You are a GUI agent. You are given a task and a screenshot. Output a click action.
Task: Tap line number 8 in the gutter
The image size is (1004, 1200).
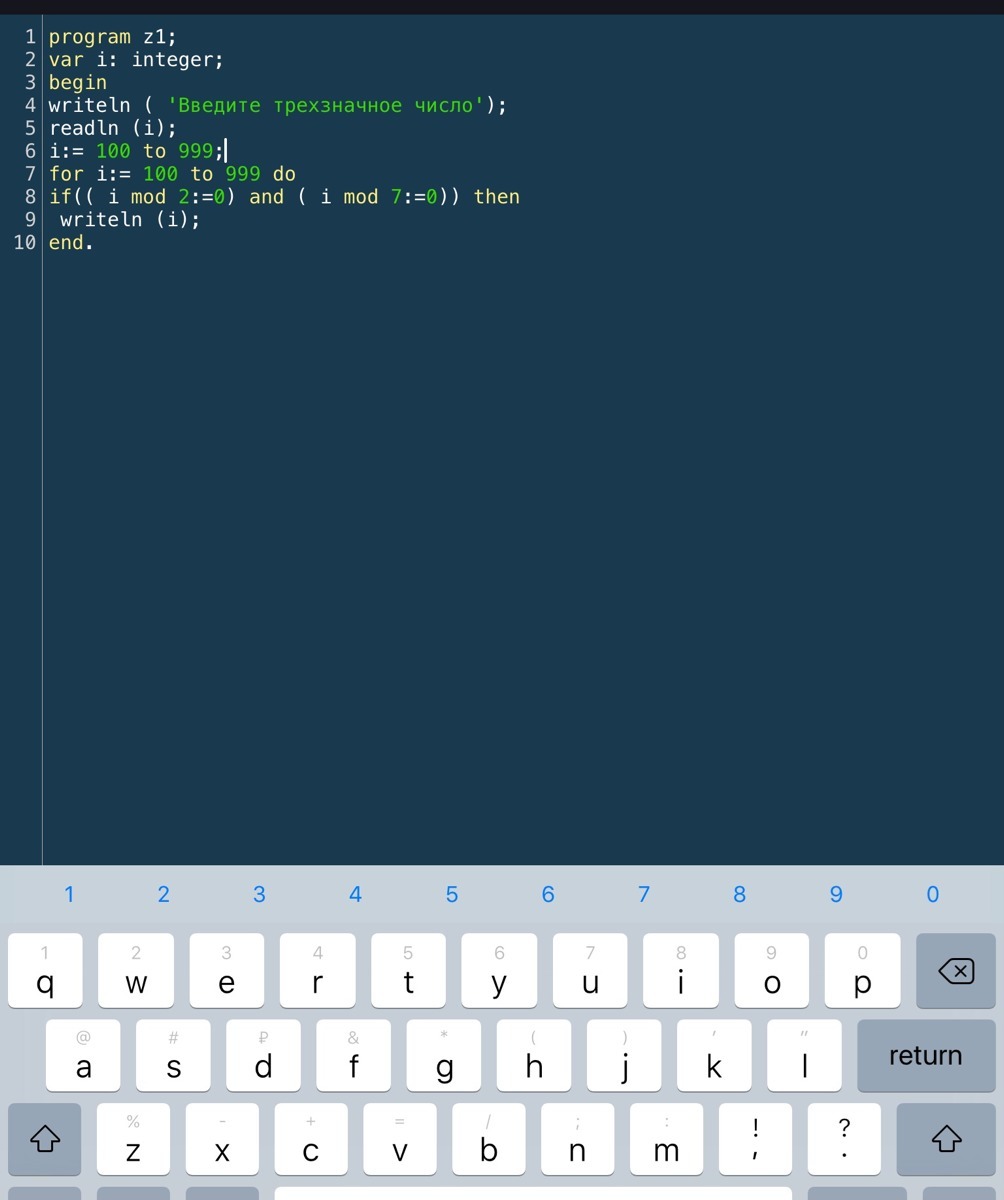click(30, 197)
